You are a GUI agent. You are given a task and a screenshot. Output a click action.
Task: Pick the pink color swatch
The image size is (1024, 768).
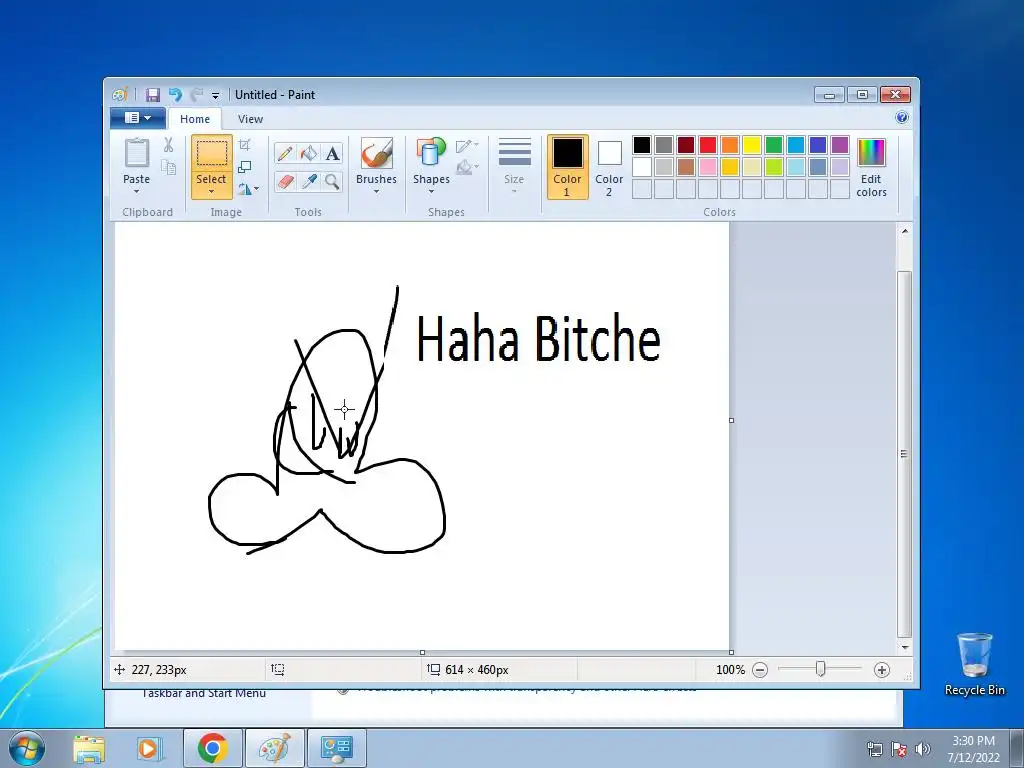coord(708,167)
